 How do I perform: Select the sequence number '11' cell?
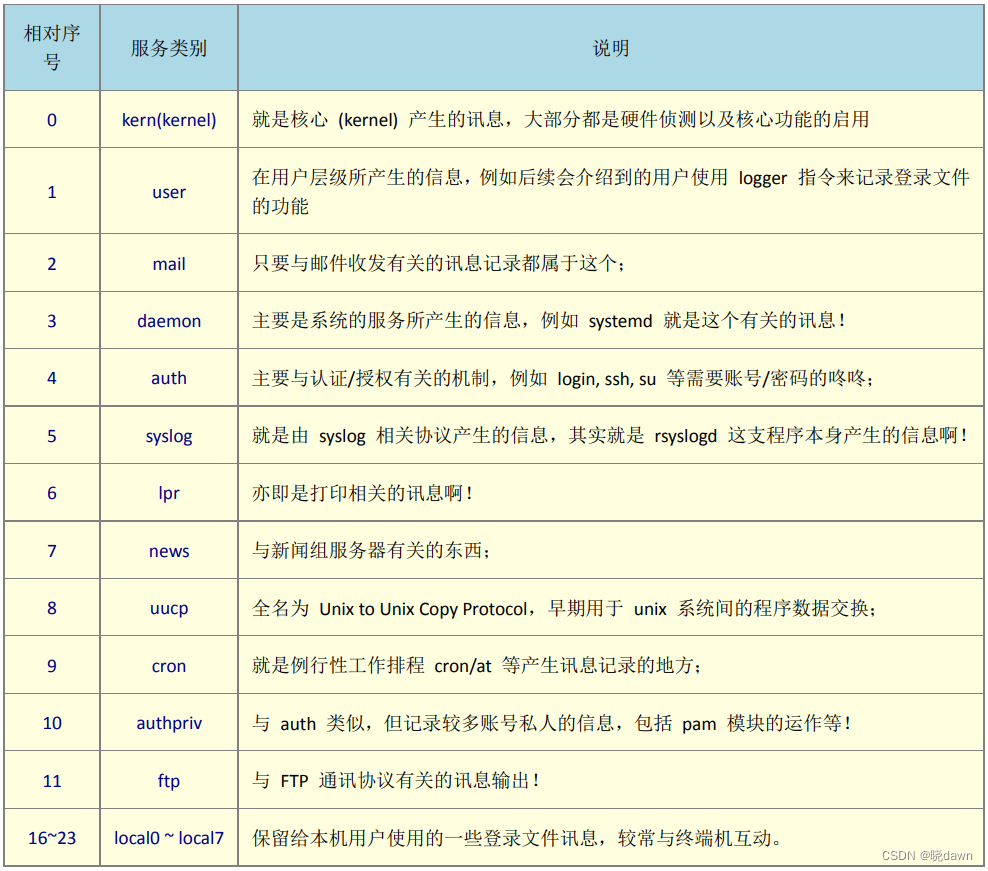point(52,781)
